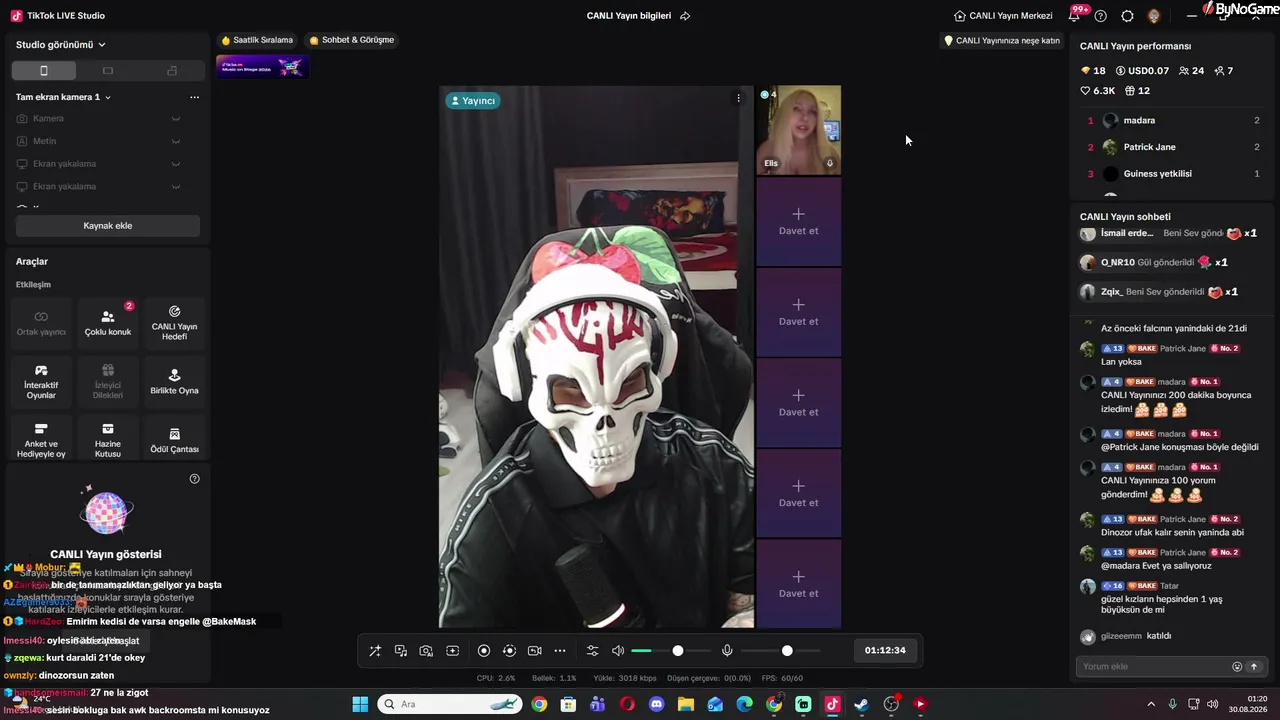The height and width of the screenshot is (720, 1280).
Task: Open the Hazine Kutusu tool
Action: pyautogui.click(x=108, y=440)
